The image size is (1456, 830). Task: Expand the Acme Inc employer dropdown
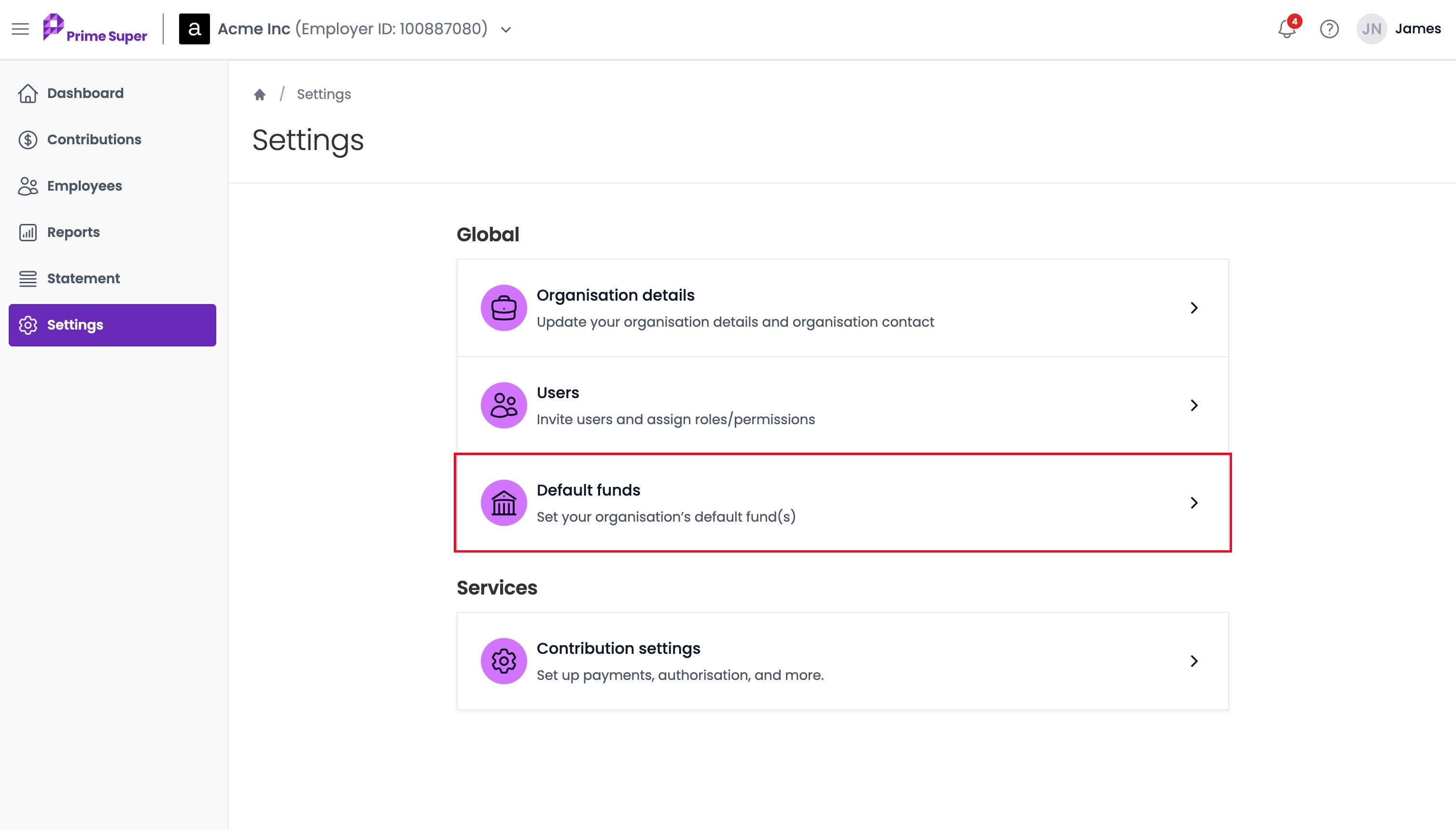coord(506,29)
